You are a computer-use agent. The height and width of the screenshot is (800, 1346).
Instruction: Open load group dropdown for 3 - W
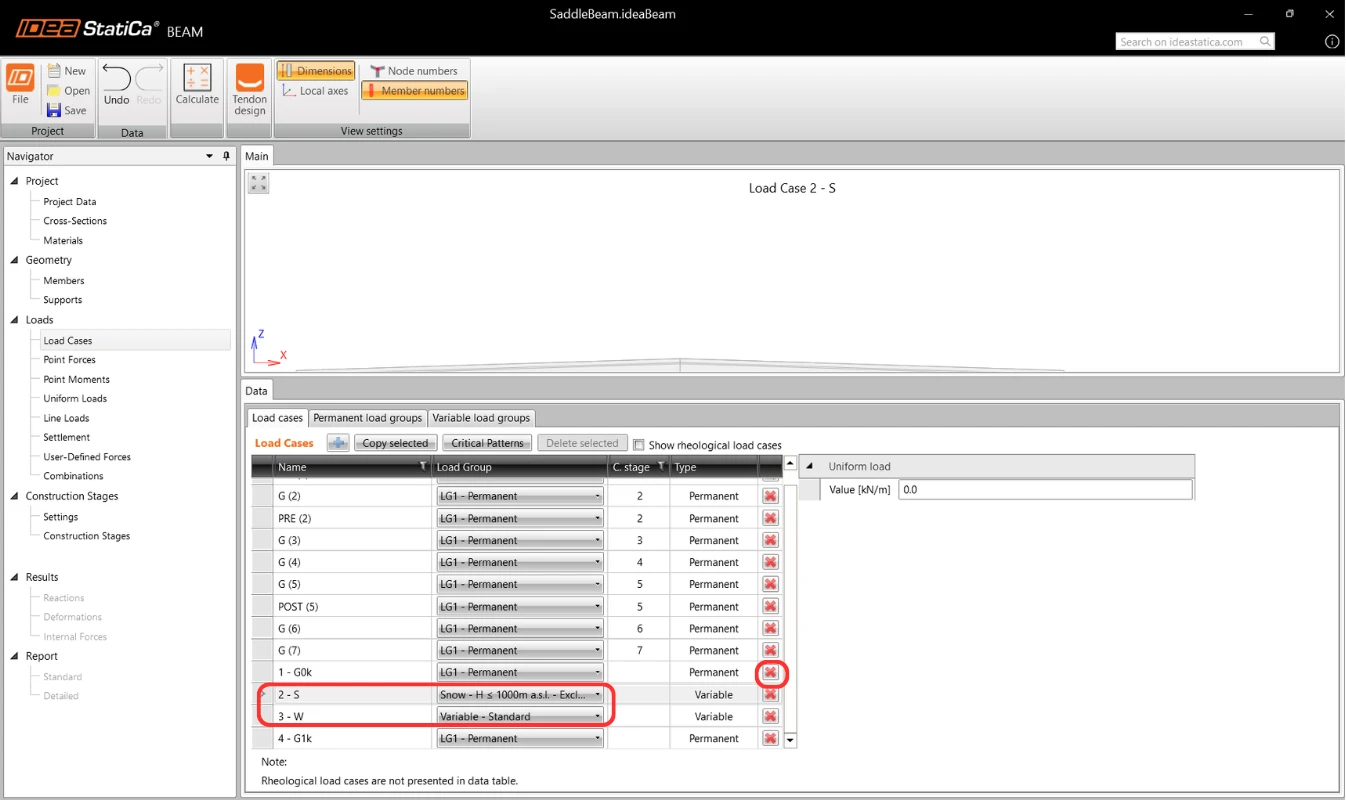(x=520, y=716)
